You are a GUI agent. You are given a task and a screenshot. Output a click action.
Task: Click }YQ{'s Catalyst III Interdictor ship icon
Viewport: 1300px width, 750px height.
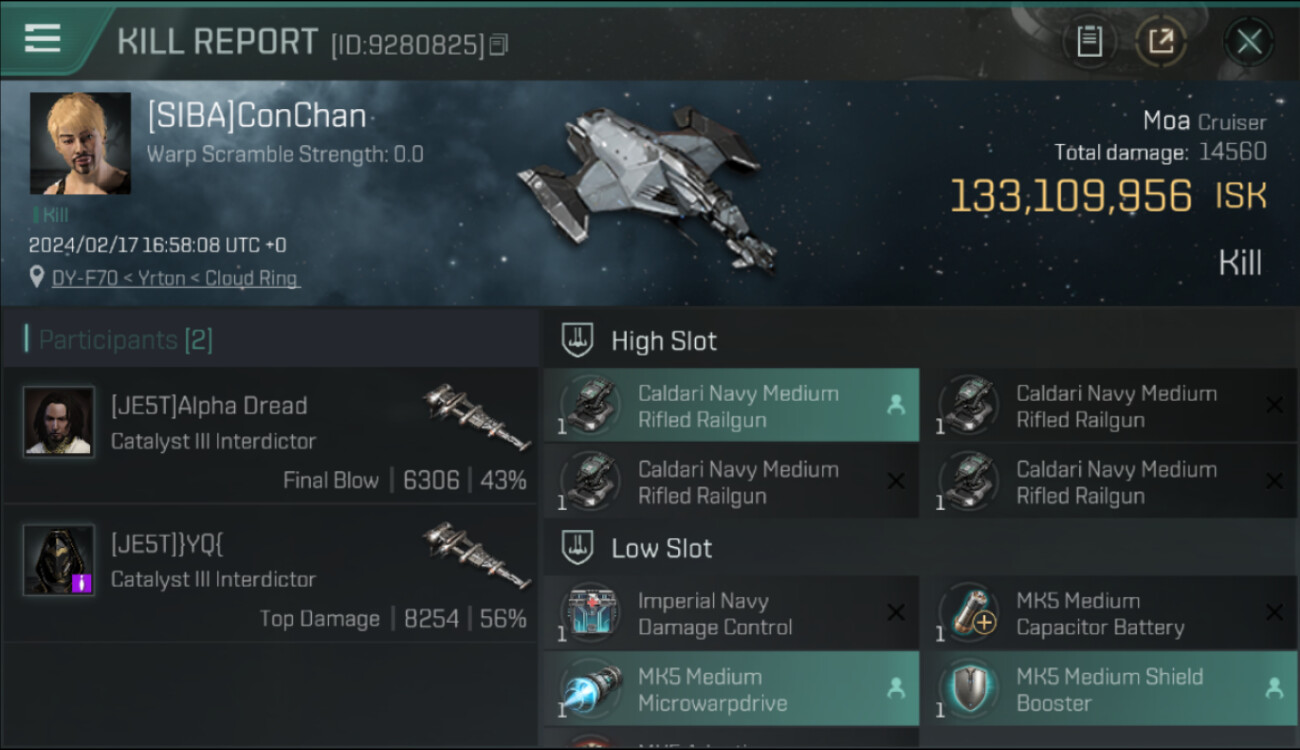click(477, 555)
